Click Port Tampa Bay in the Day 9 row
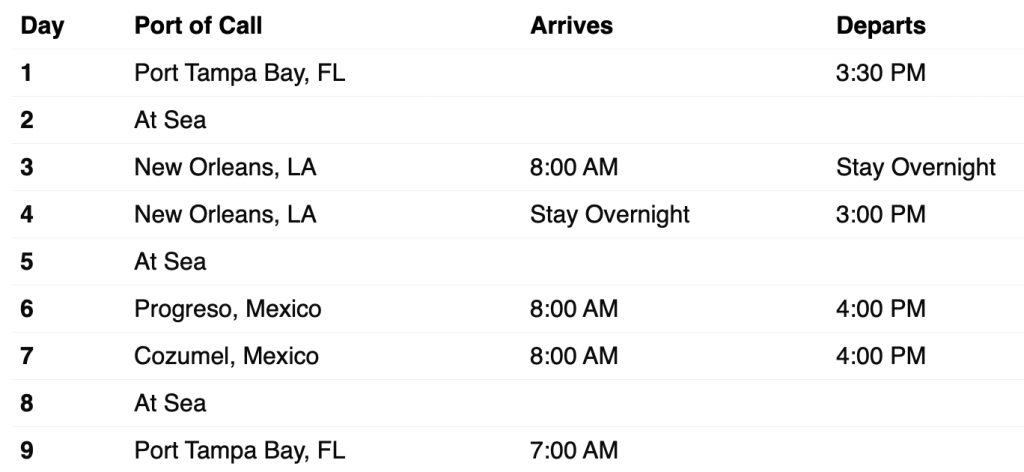The image size is (1024, 472). 240,451
